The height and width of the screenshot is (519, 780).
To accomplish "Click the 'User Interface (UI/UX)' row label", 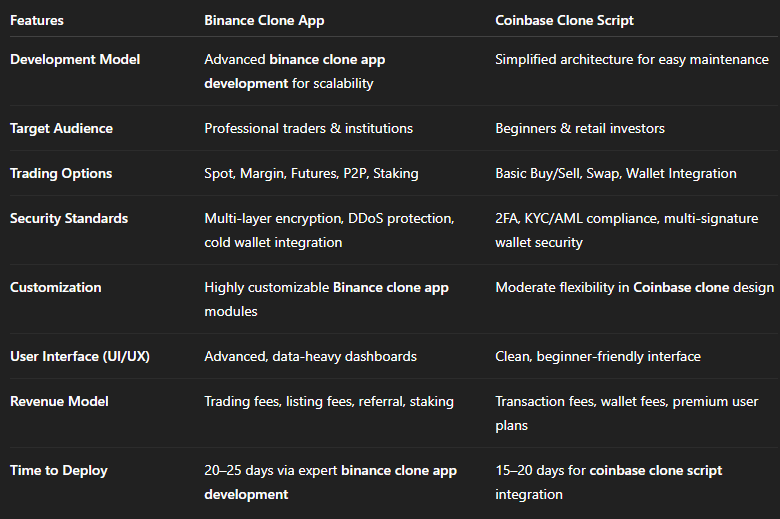I will pos(80,356).
